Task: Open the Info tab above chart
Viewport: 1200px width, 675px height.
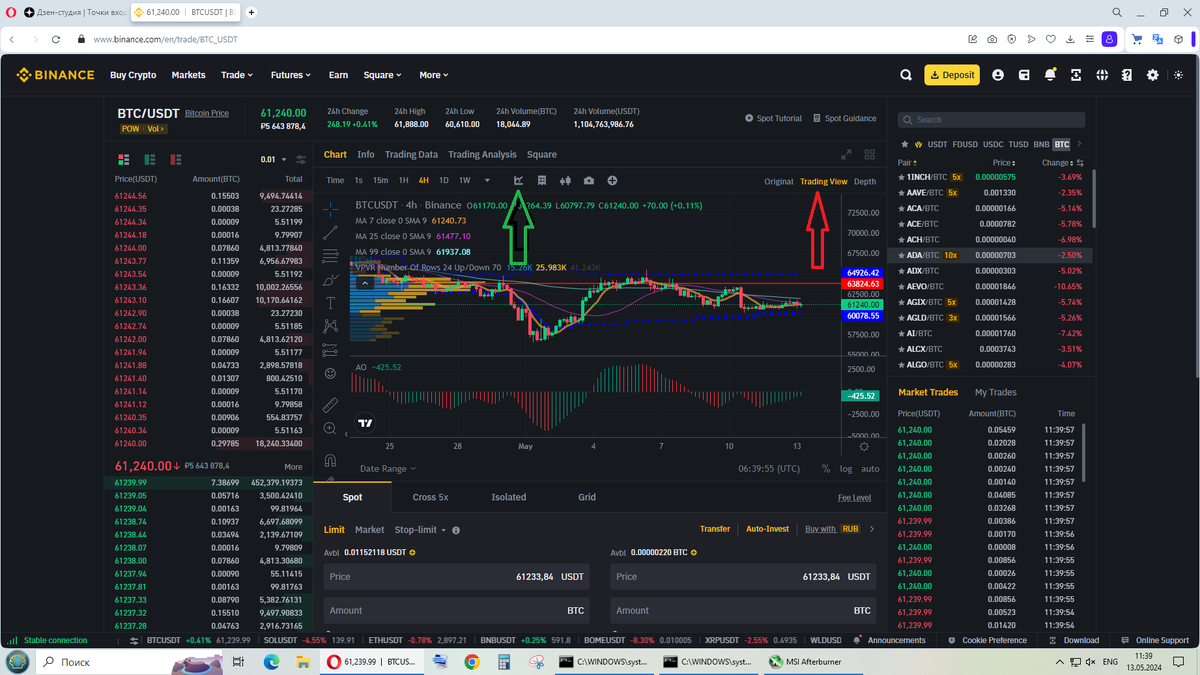Action: click(366, 154)
